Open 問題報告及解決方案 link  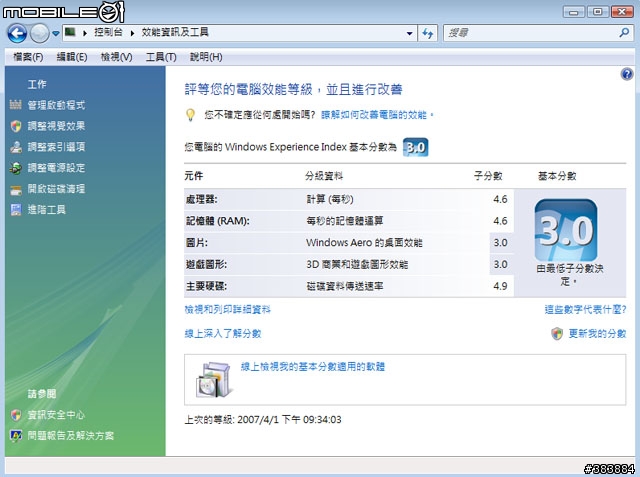pos(71,436)
